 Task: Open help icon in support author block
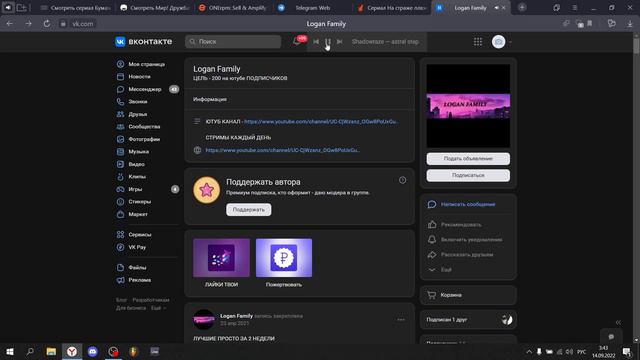tap(402, 180)
